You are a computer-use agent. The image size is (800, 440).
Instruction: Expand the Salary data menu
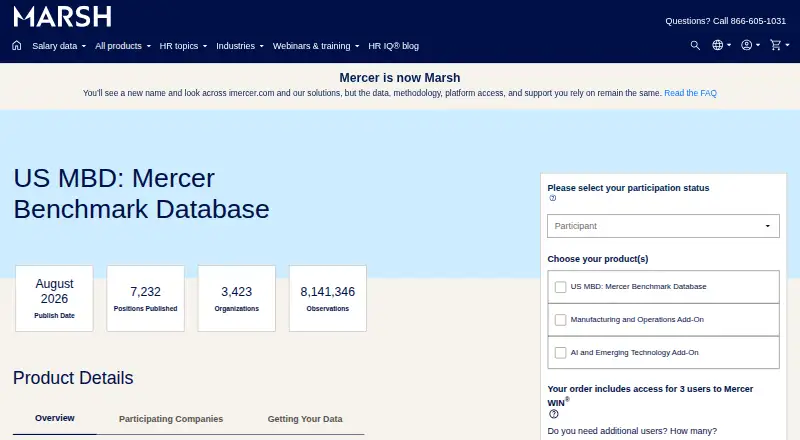pyautogui.click(x=59, y=46)
